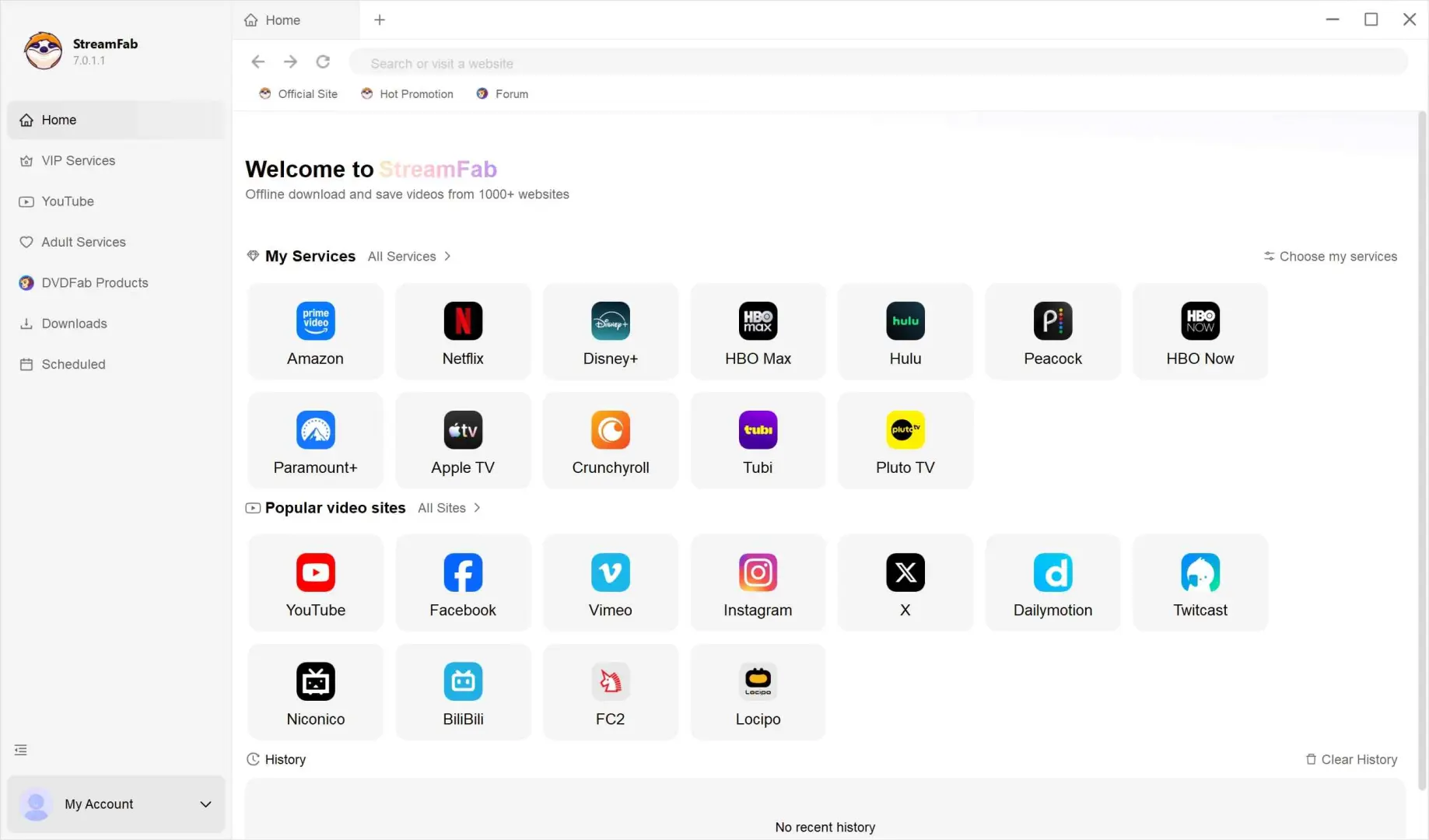Launch the Paramount+ service
This screenshot has width=1429, height=840.
315,441
